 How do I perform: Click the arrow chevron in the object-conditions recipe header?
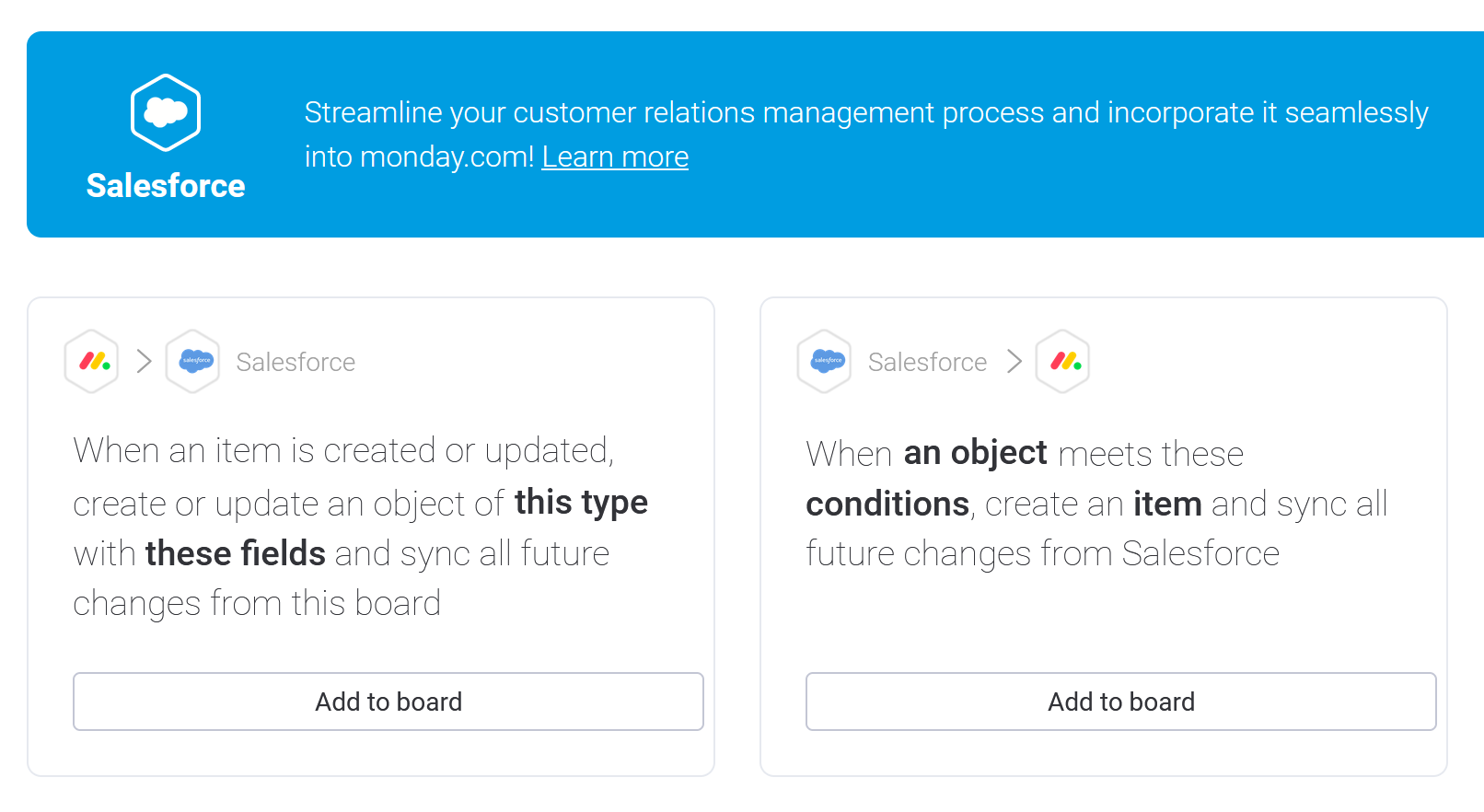coord(1014,361)
